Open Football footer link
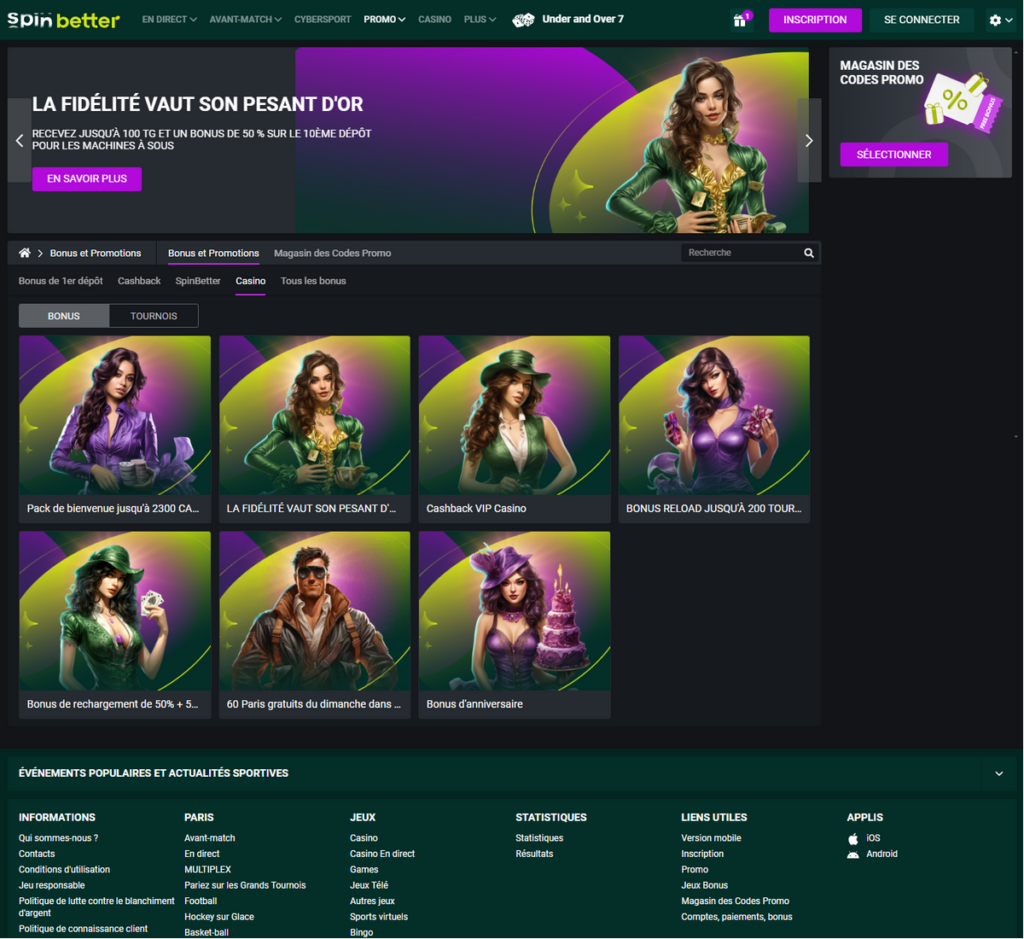This screenshot has height=939, width=1024. click(200, 900)
